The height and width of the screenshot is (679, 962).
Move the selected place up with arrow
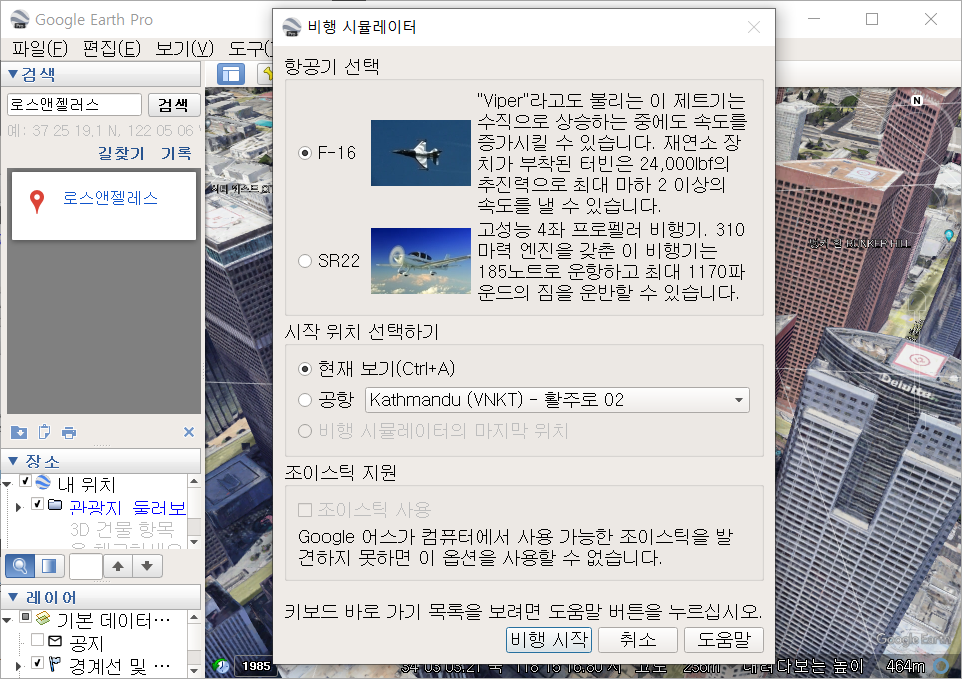tap(118, 566)
